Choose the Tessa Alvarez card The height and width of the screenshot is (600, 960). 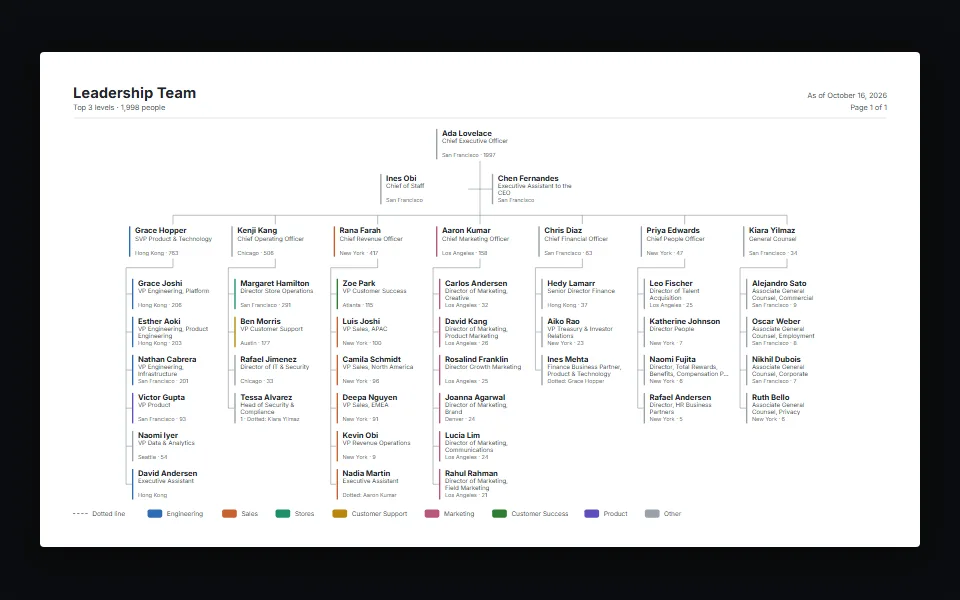[x=277, y=408]
